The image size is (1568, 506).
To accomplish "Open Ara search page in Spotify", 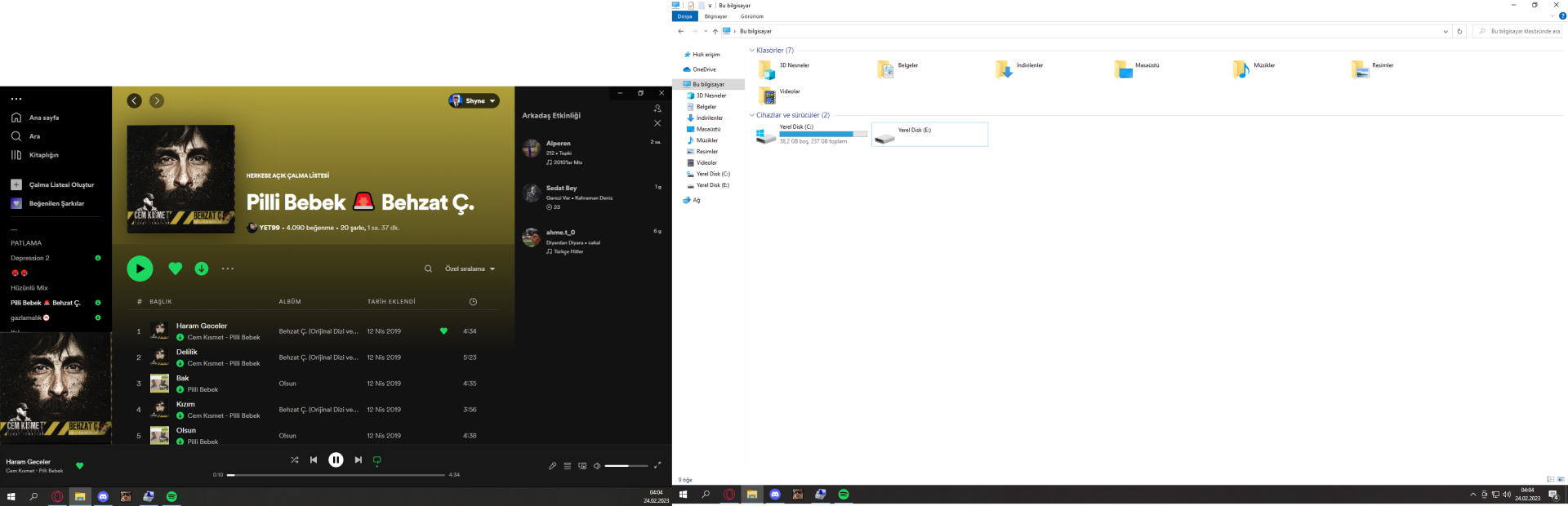I will (x=25, y=136).
